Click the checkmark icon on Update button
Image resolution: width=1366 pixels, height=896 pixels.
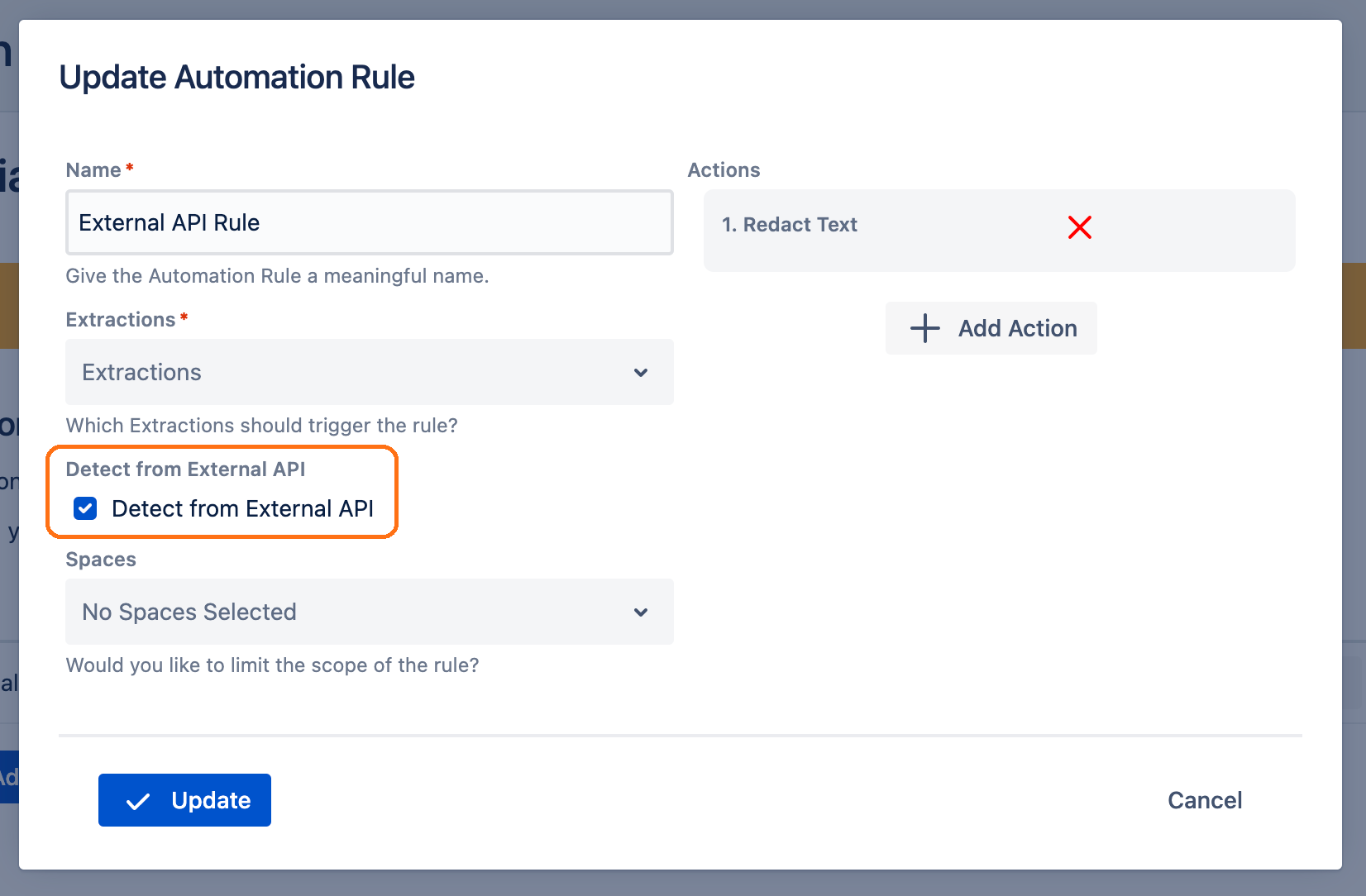click(x=137, y=801)
